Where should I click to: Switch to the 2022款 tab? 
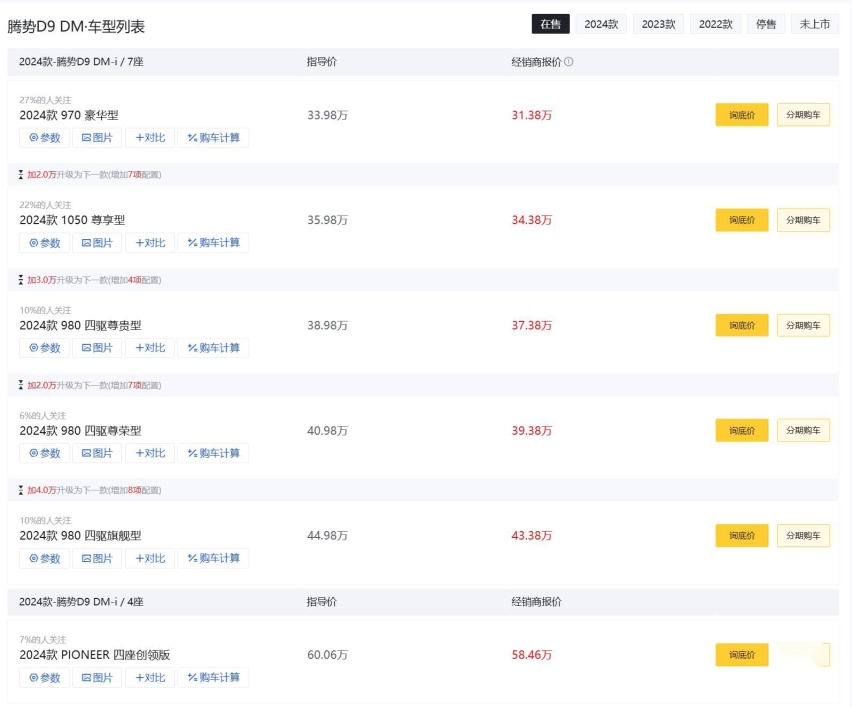(716, 24)
